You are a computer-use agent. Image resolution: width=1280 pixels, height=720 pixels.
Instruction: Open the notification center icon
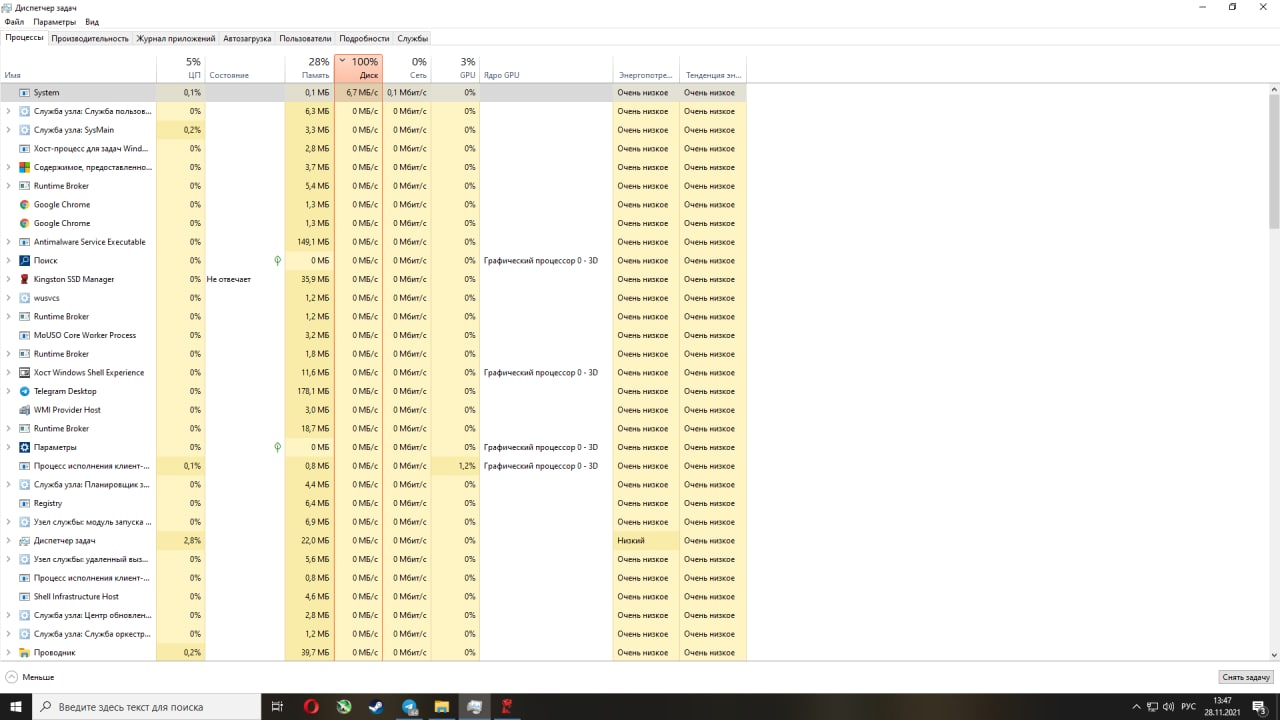pos(1260,706)
